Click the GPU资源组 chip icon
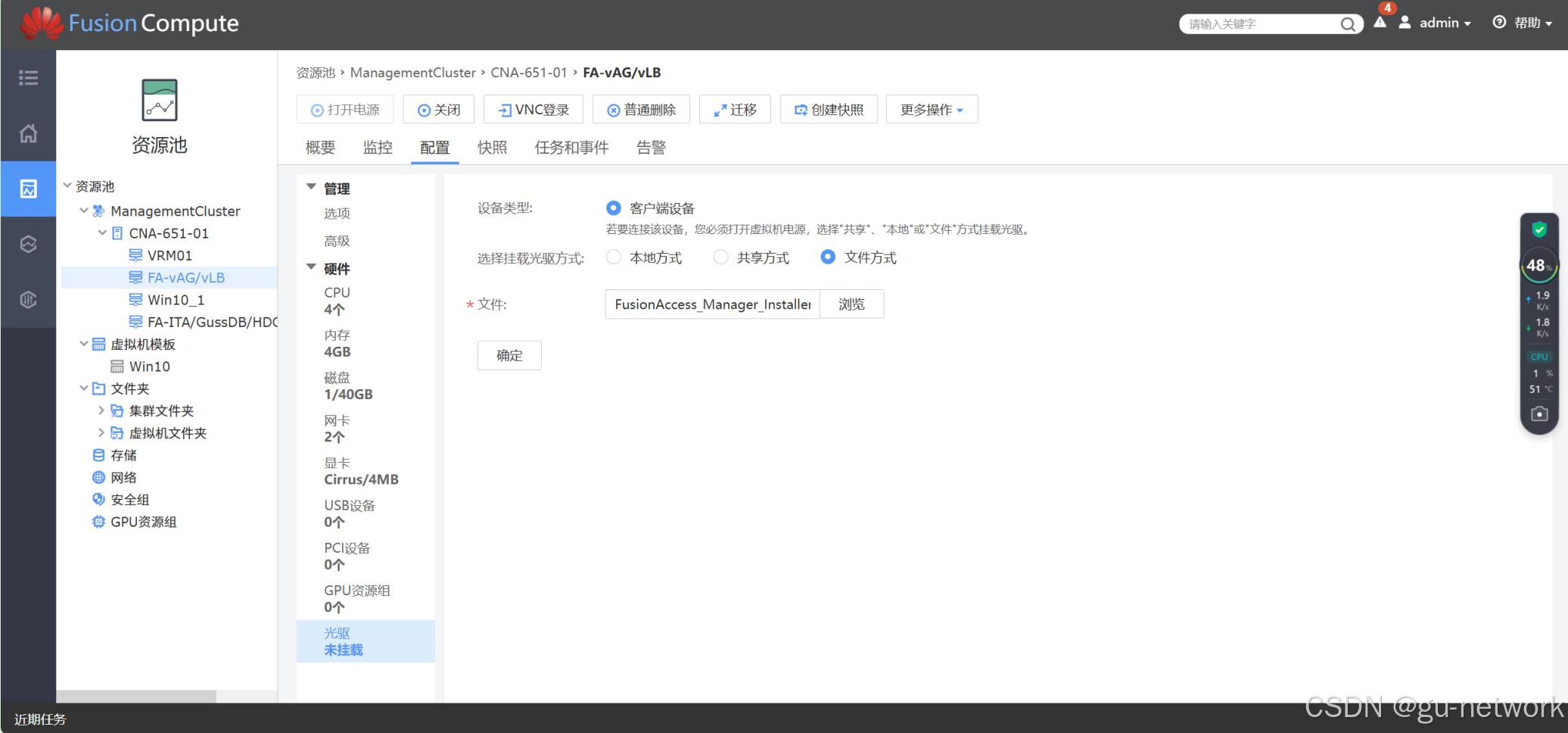 [x=98, y=522]
